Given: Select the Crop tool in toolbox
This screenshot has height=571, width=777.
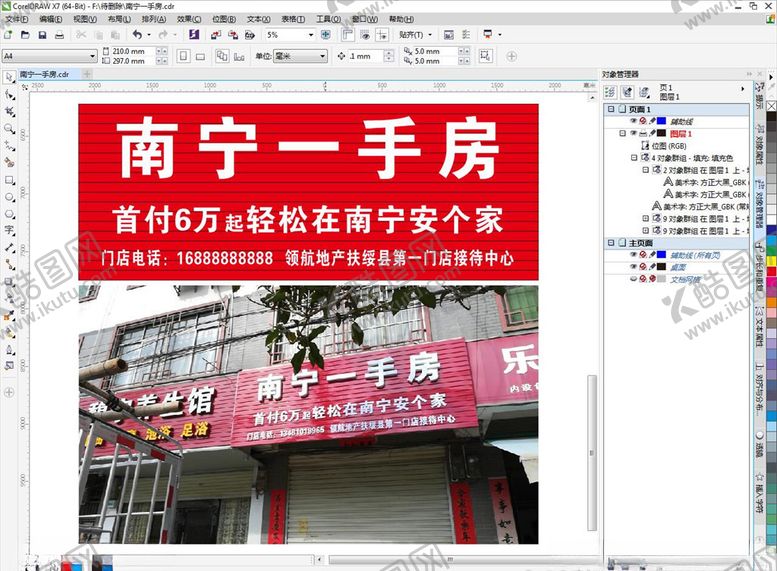Looking at the screenshot, I should (9, 112).
